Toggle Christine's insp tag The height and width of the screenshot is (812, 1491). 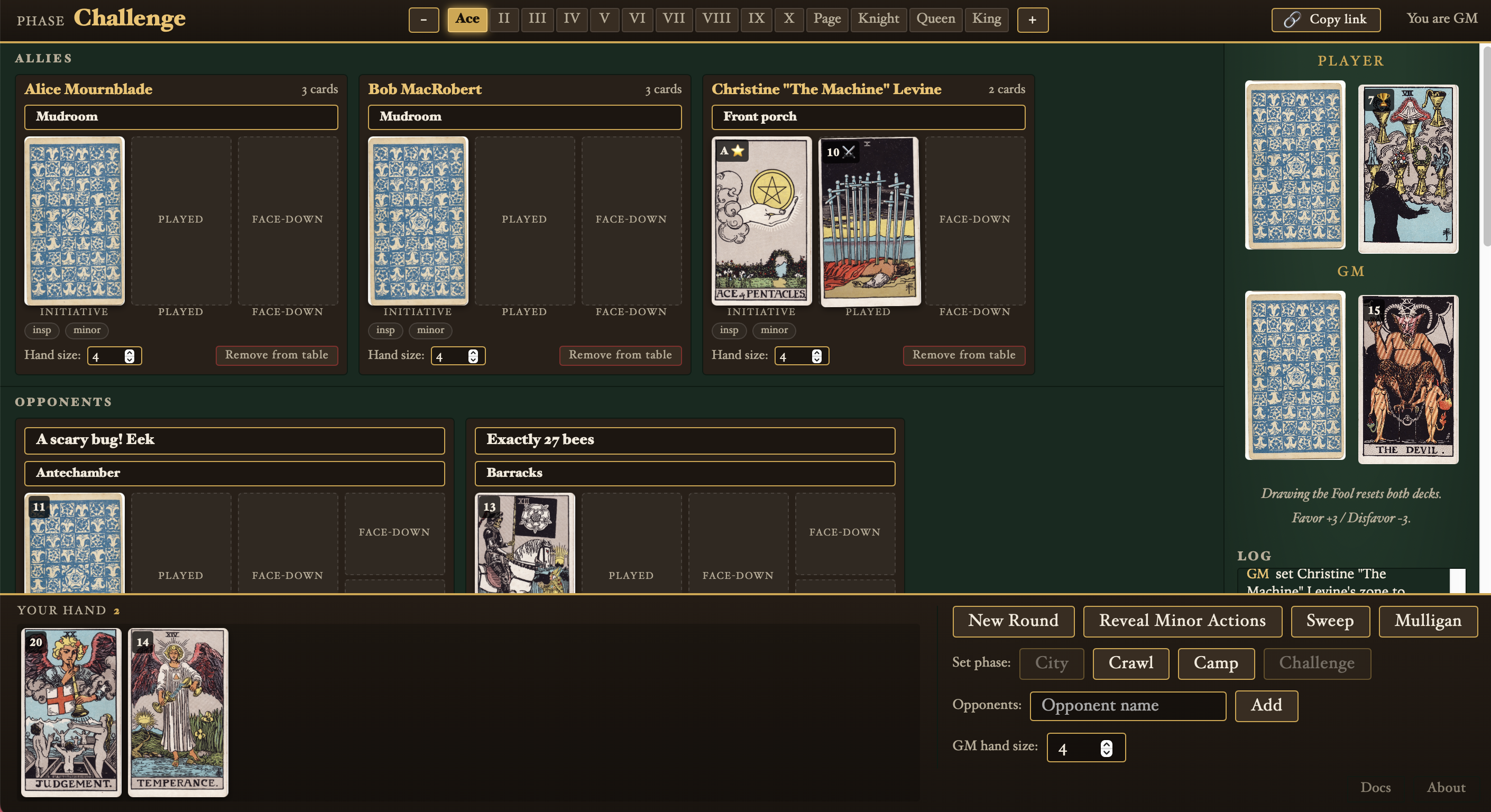click(729, 330)
